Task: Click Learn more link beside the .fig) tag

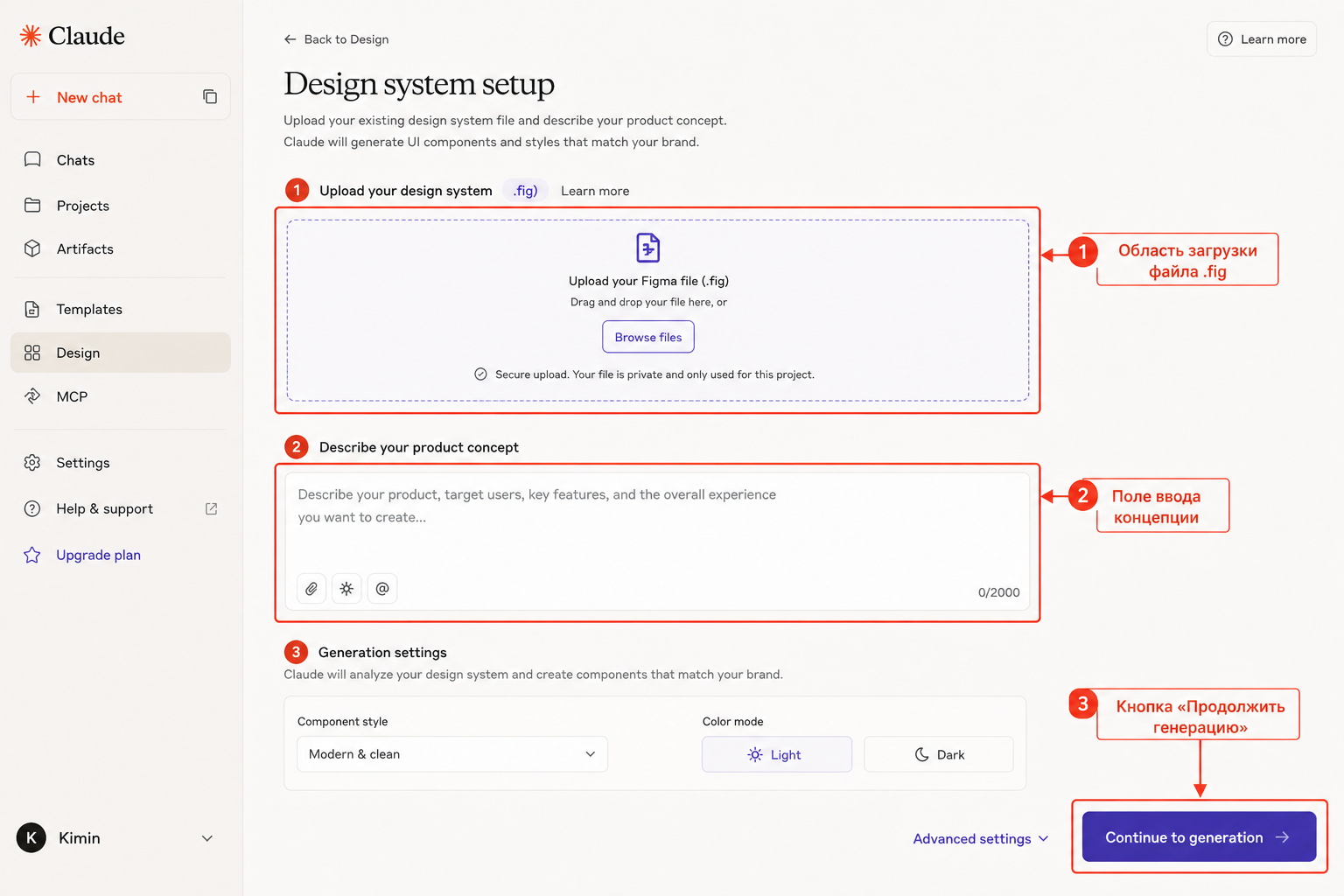Action: tap(595, 191)
